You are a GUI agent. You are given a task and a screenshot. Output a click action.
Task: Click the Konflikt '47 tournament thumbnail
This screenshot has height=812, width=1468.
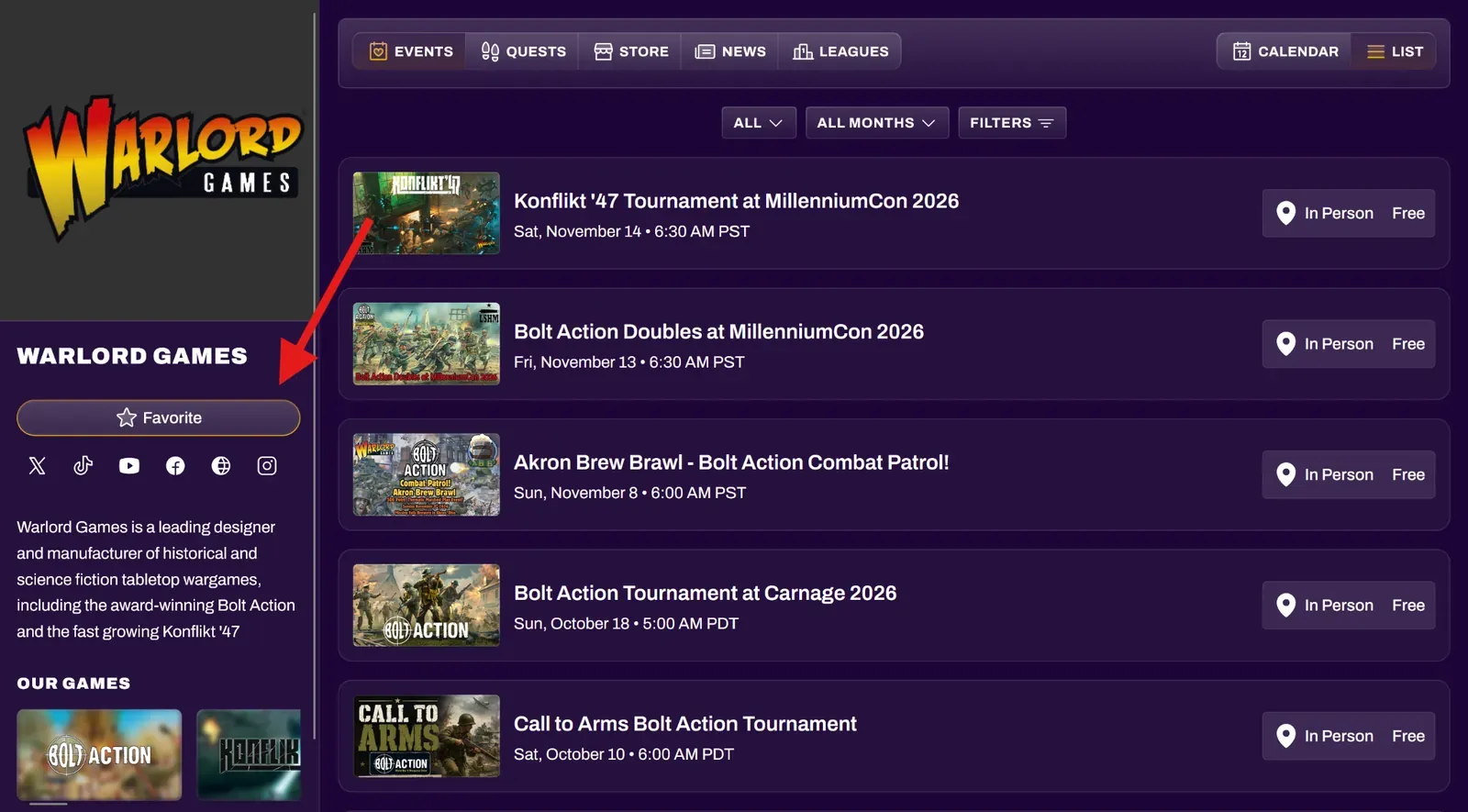point(427,213)
